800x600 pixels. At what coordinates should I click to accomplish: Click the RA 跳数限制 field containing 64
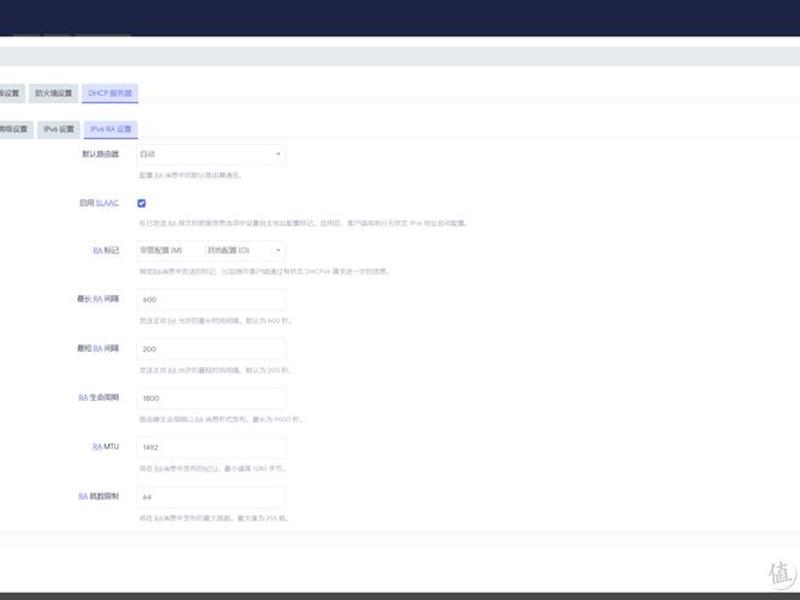211,497
